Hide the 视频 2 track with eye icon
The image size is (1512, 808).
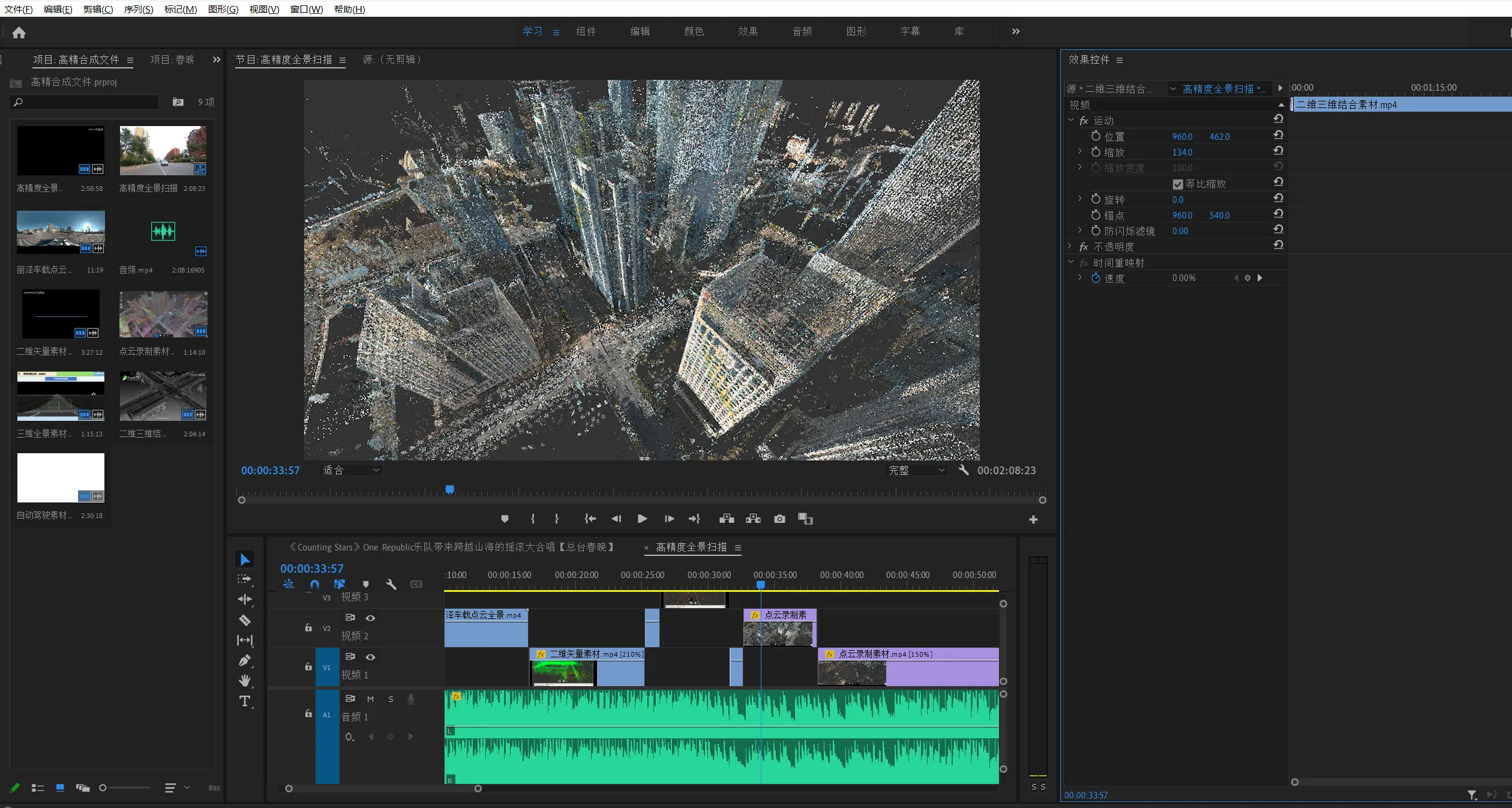click(371, 618)
